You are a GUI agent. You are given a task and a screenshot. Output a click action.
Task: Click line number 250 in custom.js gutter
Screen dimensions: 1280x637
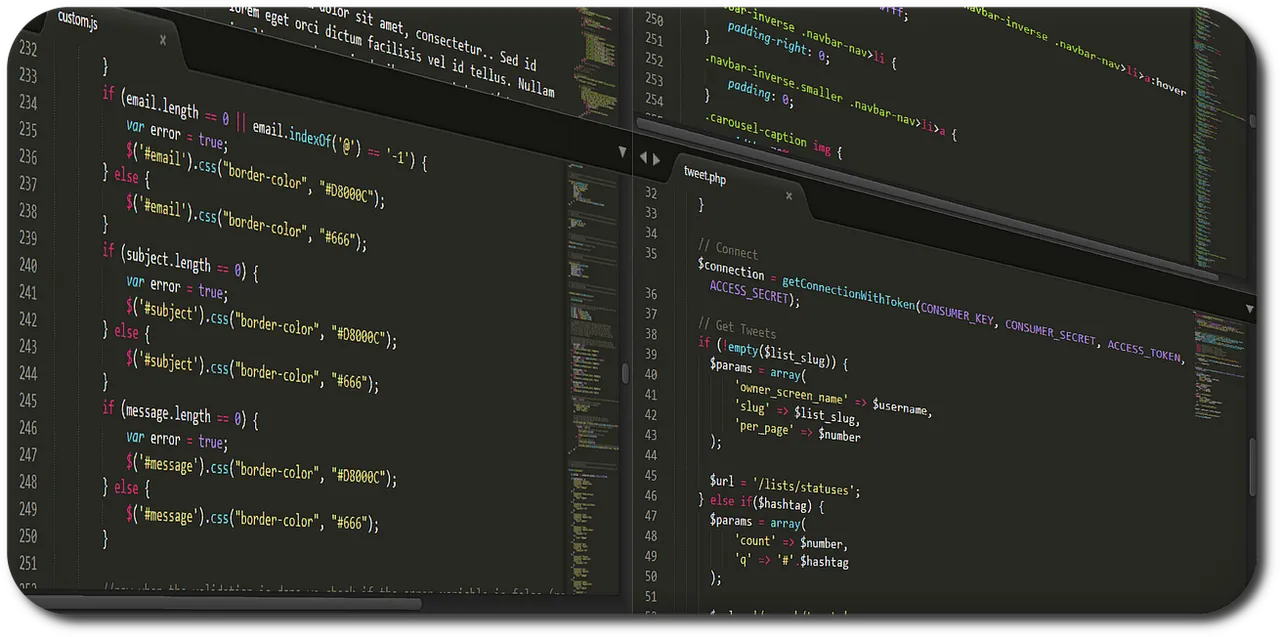(x=28, y=536)
